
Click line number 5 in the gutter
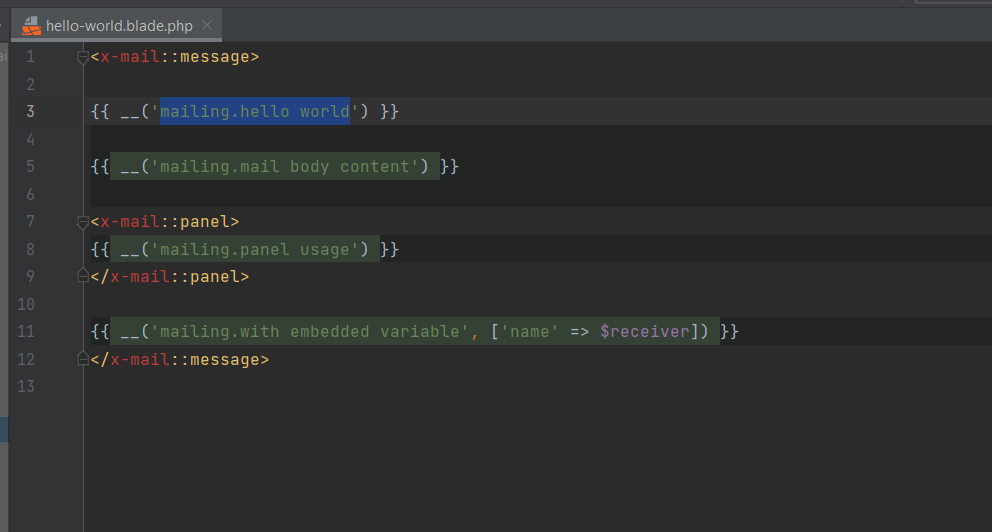[x=30, y=166]
